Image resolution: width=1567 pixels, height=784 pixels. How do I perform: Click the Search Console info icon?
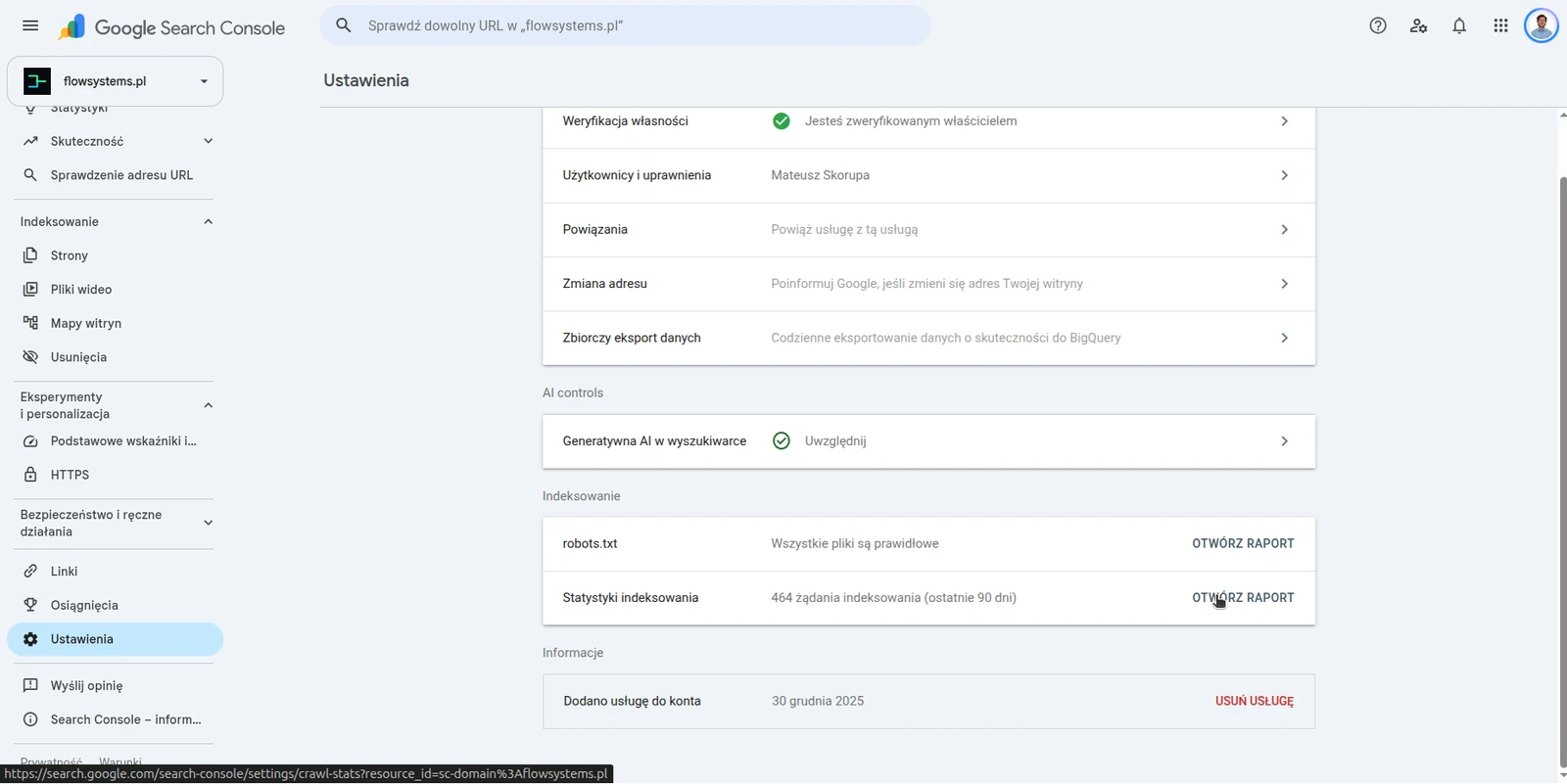pos(30,719)
